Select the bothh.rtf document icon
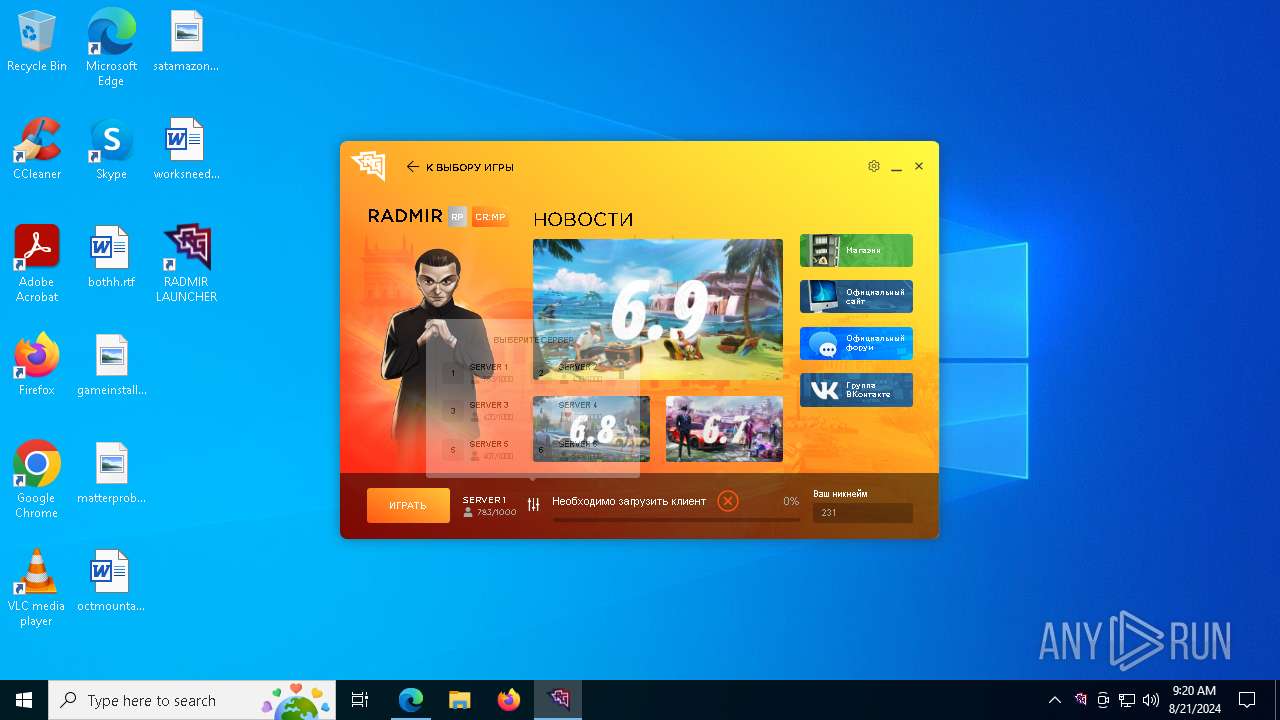The width and height of the screenshot is (1280, 720). tap(111, 258)
